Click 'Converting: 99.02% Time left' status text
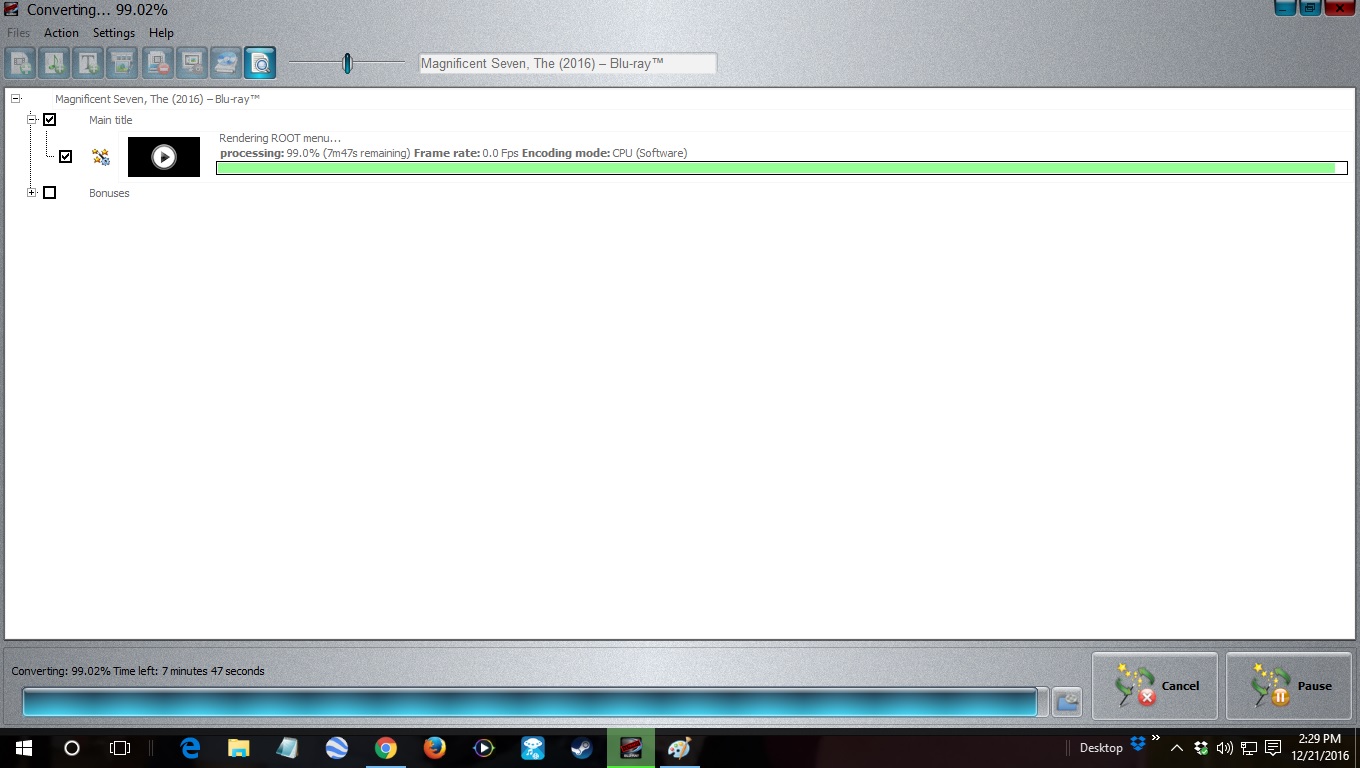Viewport: 1360px width, 768px height. pyautogui.click(x=138, y=671)
